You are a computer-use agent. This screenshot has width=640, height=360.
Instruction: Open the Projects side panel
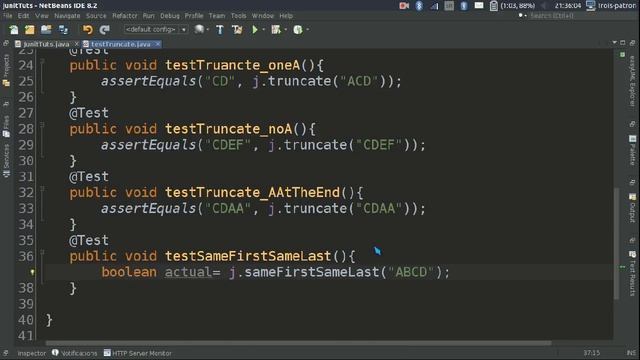pyautogui.click(x=6, y=70)
